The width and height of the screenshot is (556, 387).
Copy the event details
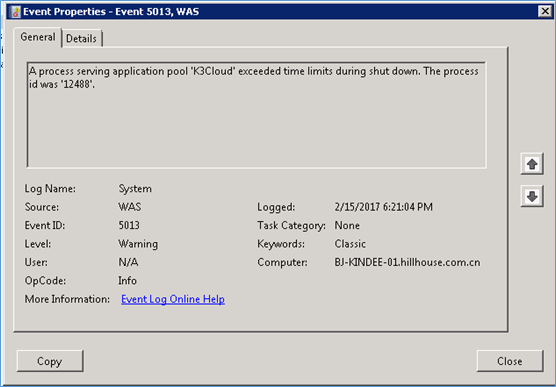(50, 361)
